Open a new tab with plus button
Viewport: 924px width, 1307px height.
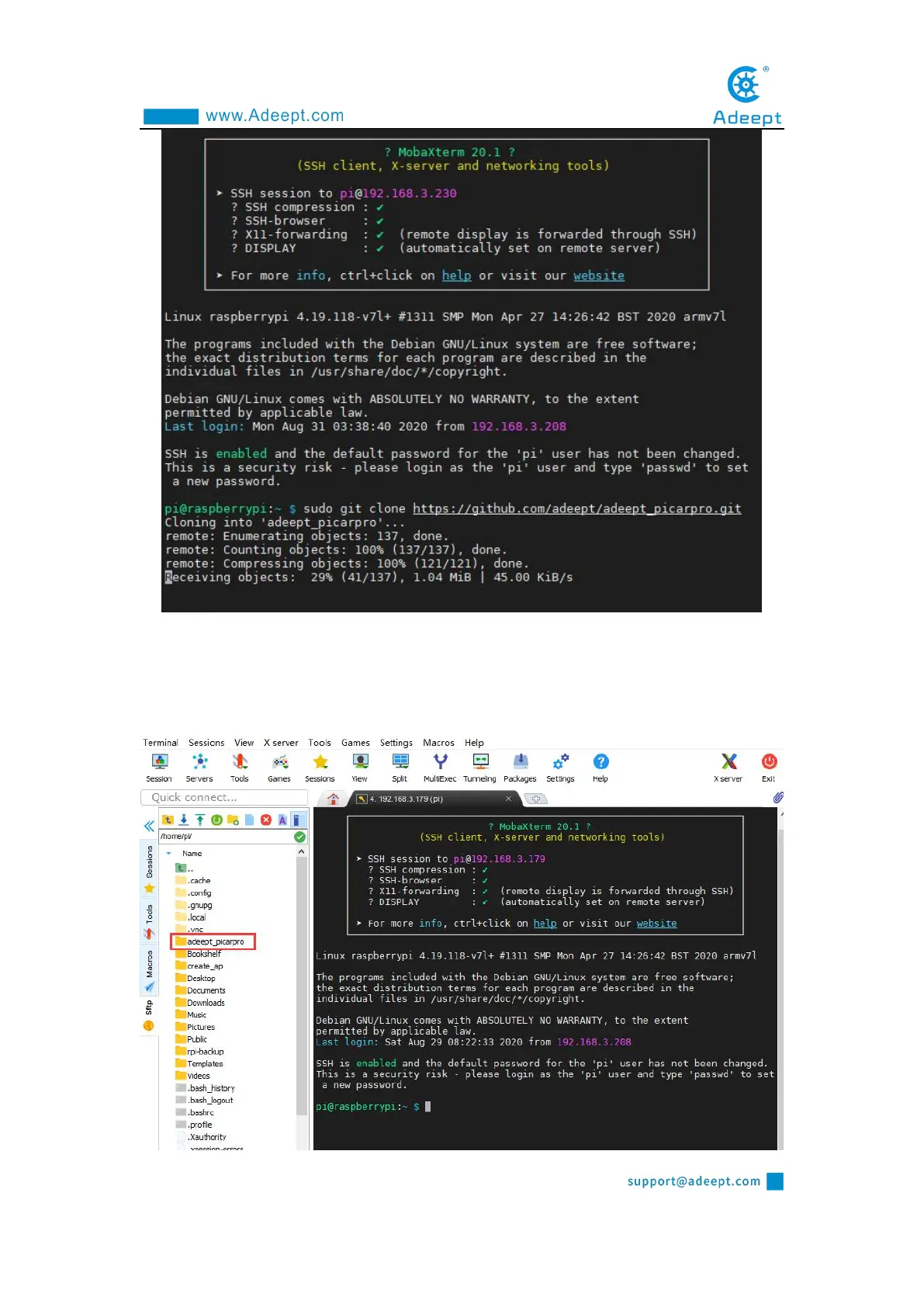(536, 799)
